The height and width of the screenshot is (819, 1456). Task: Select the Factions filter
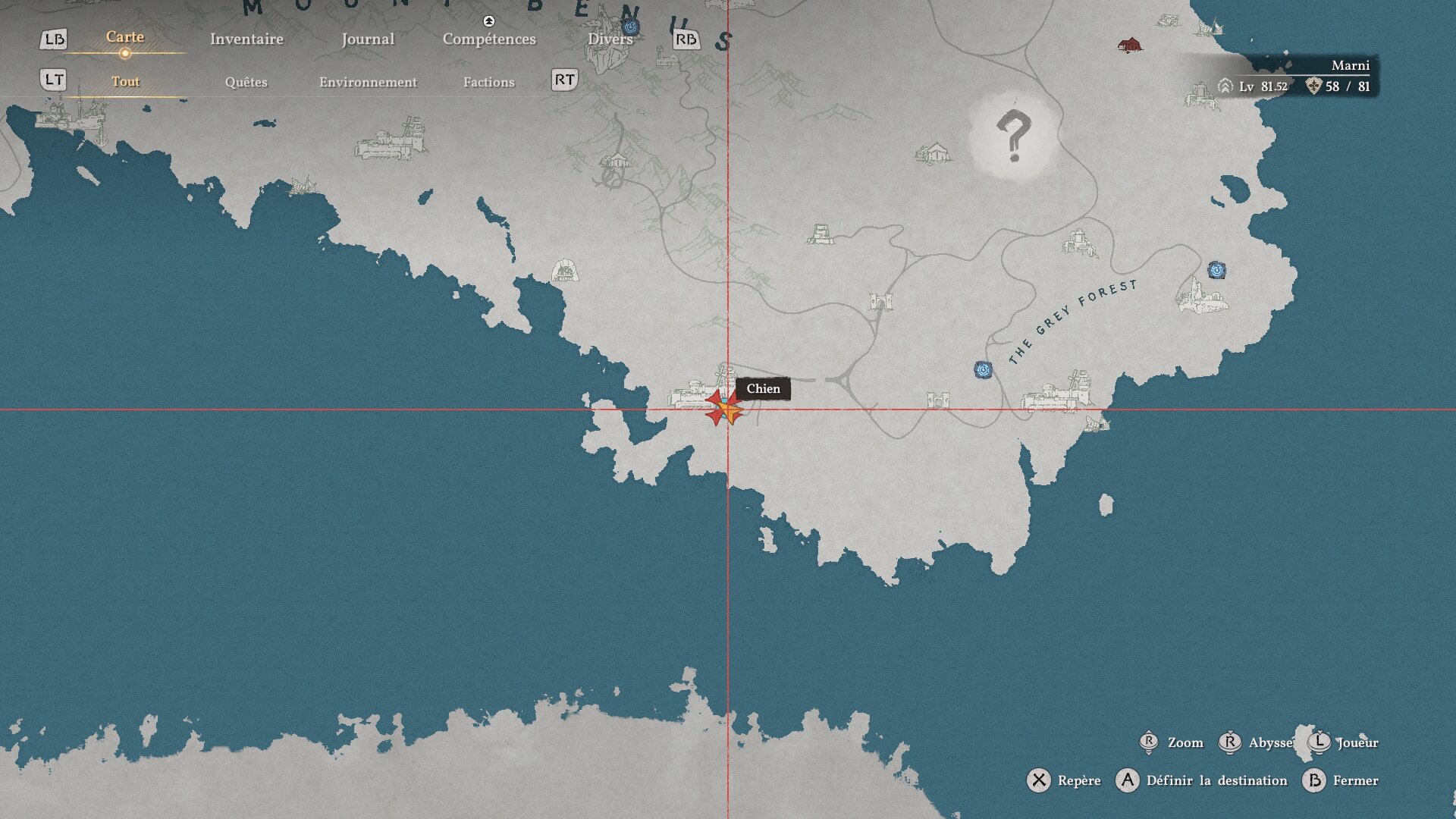pos(488,82)
